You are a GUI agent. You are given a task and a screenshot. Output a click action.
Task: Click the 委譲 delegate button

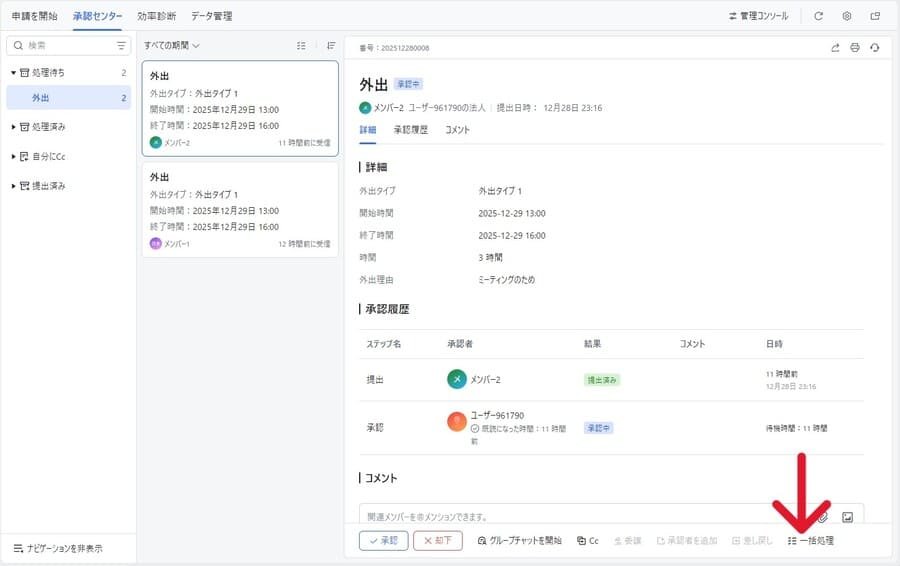(x=627, y=541)
